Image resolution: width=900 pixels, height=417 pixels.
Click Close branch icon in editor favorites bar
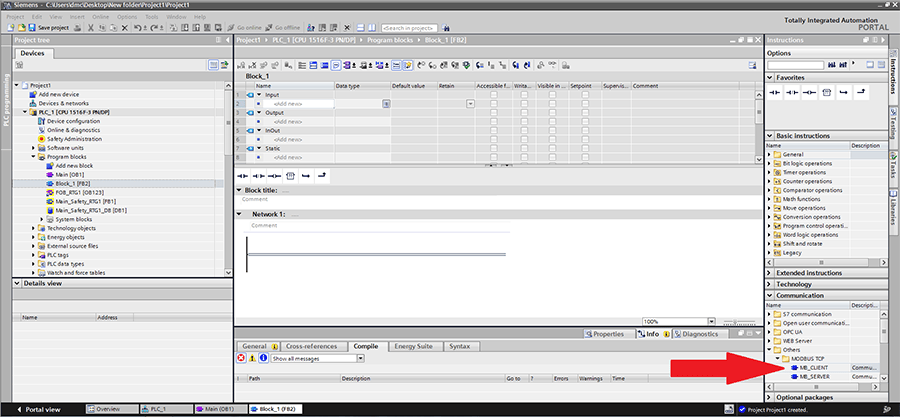coord(322,176)
